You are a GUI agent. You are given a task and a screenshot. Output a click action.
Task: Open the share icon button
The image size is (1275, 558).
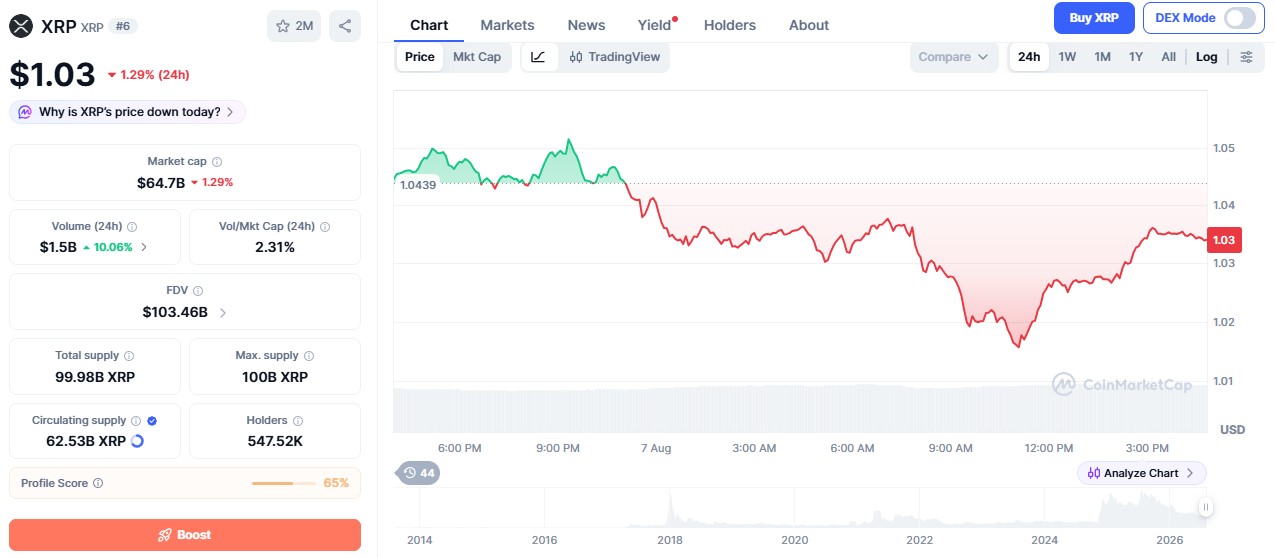coord(345,26)
